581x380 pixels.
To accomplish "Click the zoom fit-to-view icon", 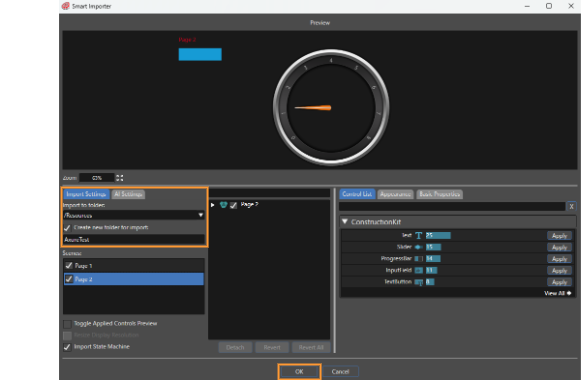I will pyautogui.click(x=119, y=178).
